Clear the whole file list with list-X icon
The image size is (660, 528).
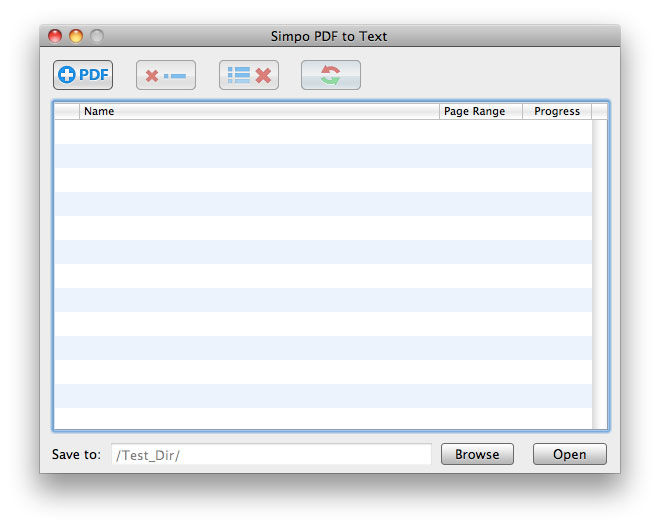(x=249, y=75)
